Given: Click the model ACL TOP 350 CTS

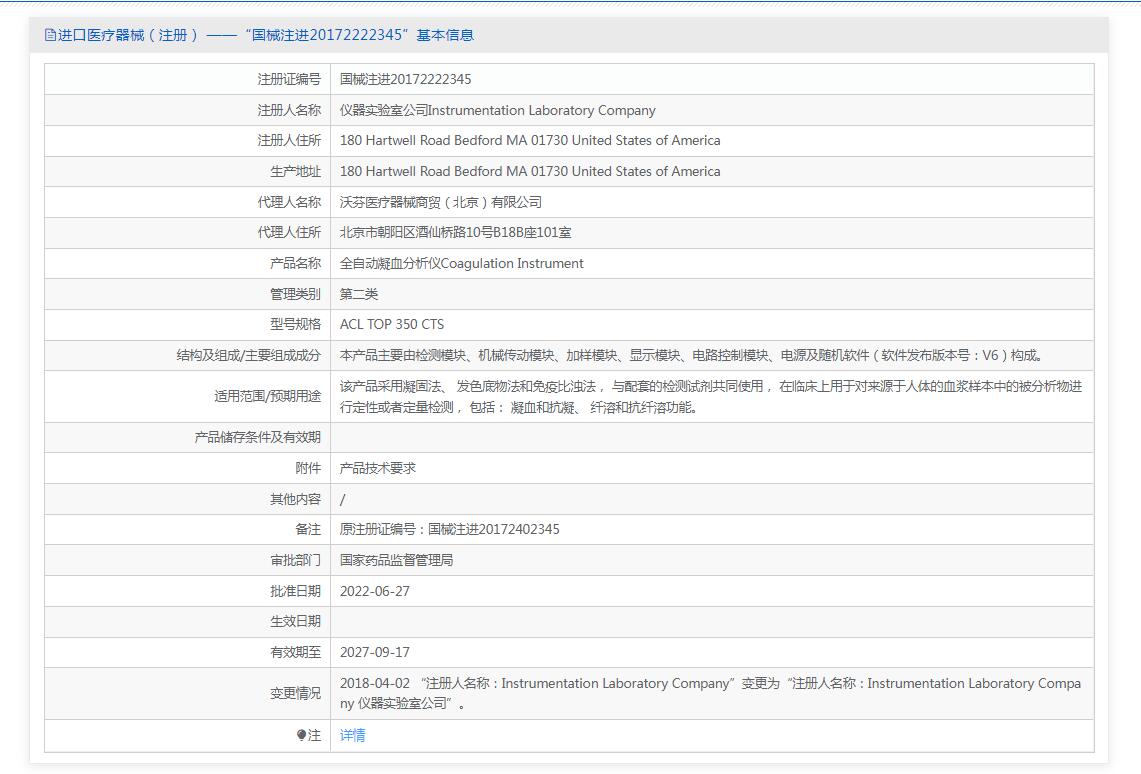Looking at the screenshot, I should [391, 325].
